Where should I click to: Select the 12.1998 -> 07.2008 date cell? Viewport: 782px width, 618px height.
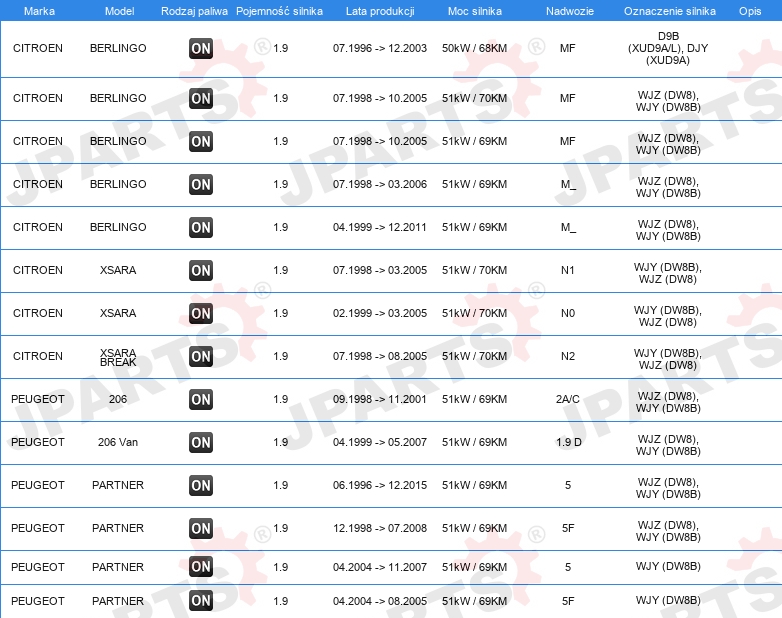coord(380,528)
